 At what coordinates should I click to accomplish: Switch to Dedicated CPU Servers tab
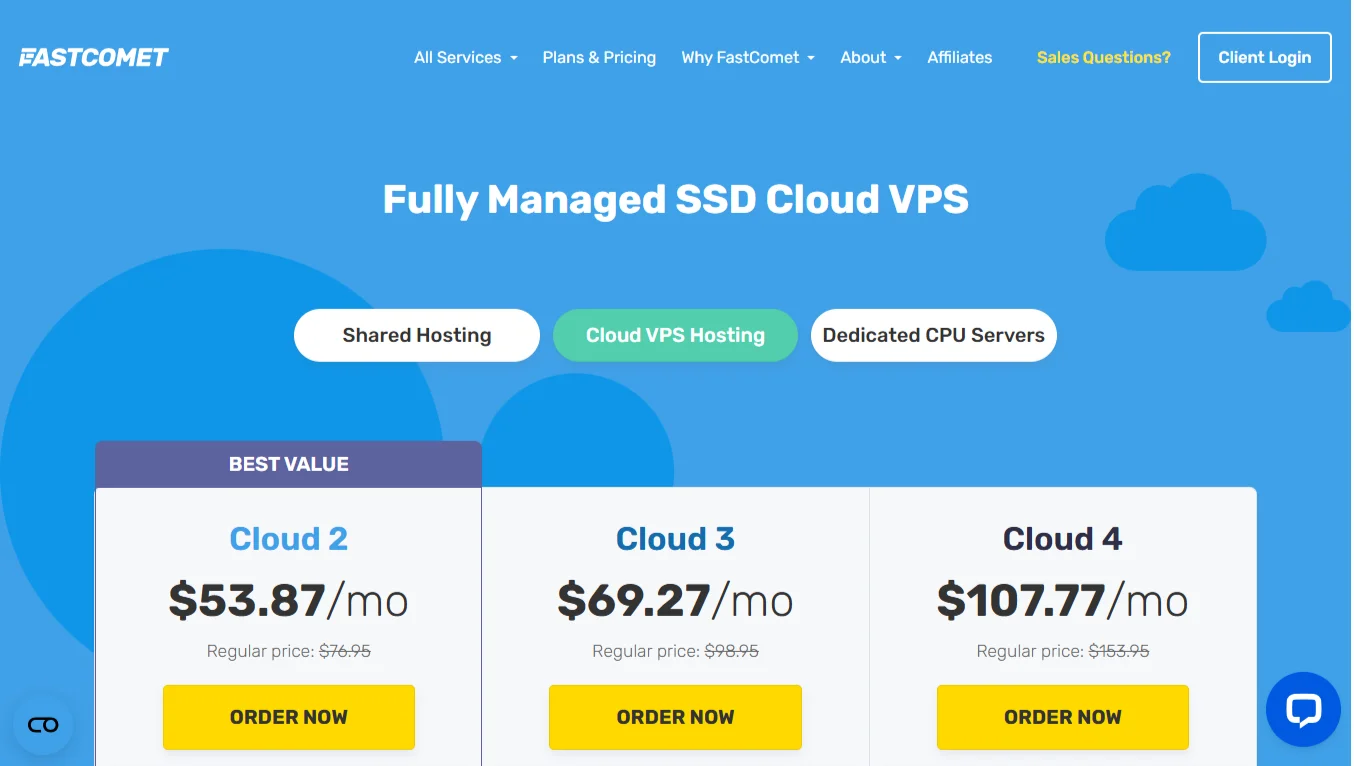pos(933,335)
